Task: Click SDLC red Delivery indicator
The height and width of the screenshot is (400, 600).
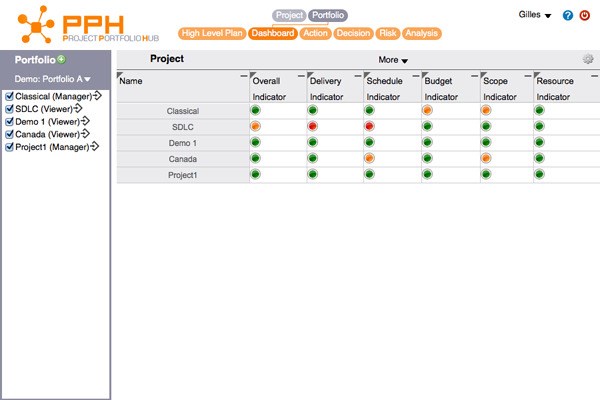Action: point(313,126)
